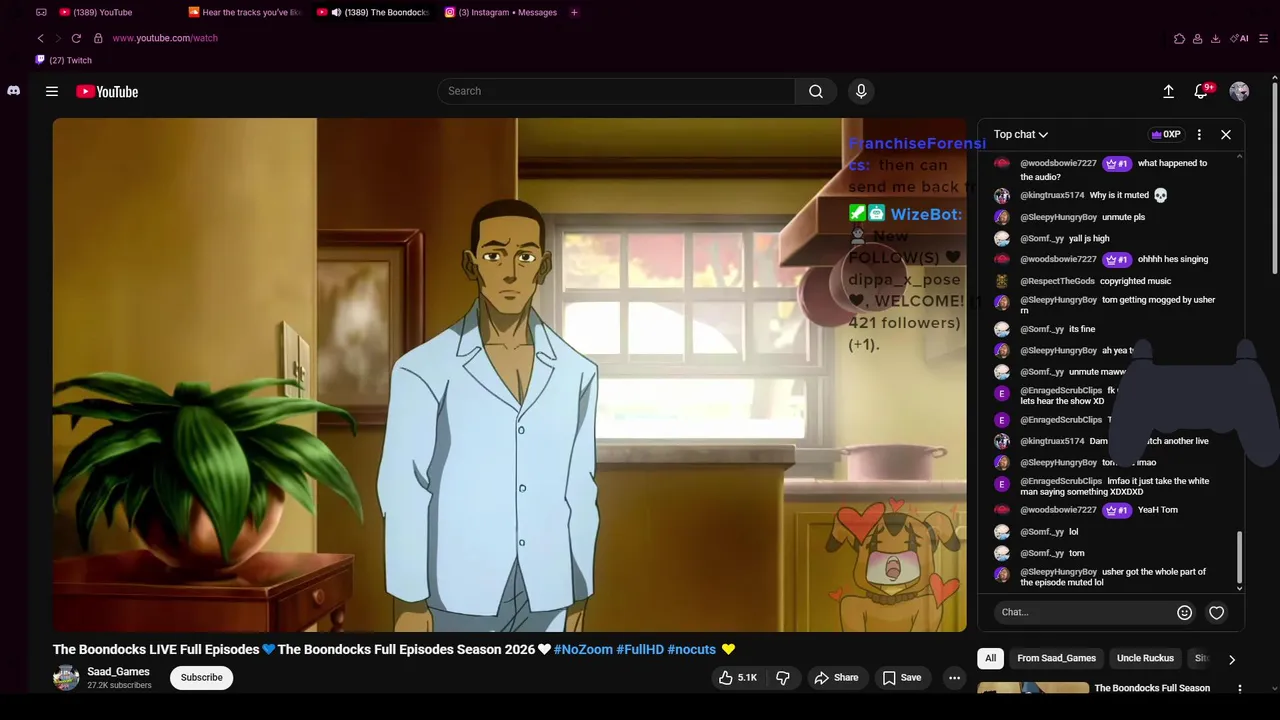This screenshot has width=1280, height=720.
Task: Like the video with thumbs up
Action: point(737,678)
